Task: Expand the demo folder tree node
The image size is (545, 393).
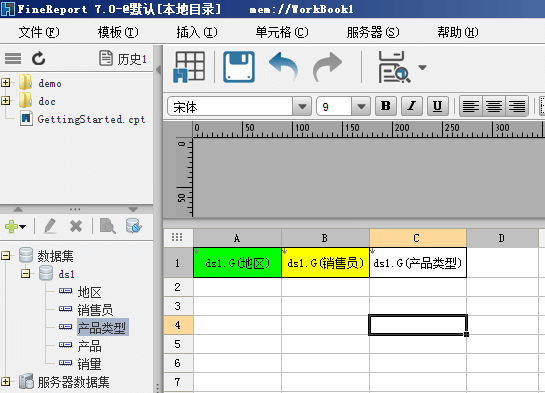Action: [x=6, y=83]
